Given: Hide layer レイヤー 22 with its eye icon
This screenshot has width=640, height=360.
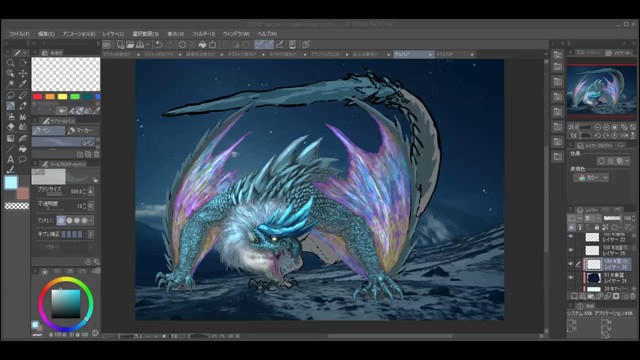Looking at the screenshot, I should 571,237.
